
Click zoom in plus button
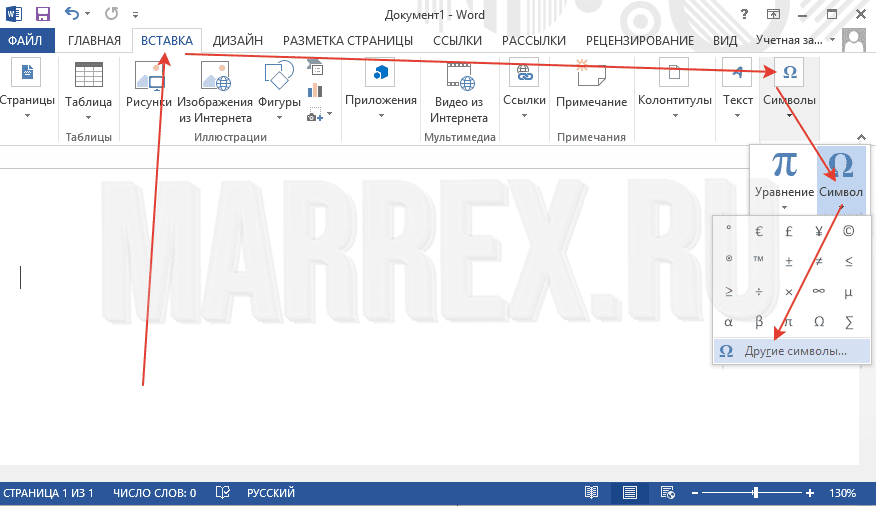point(810,493)
